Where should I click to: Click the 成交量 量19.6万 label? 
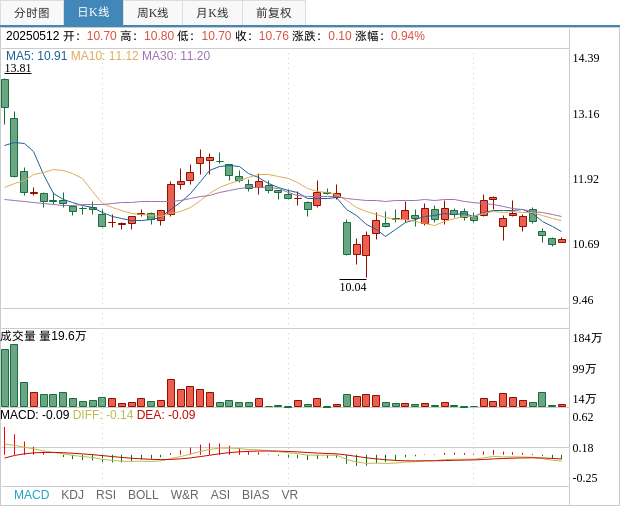pos(43,336)
